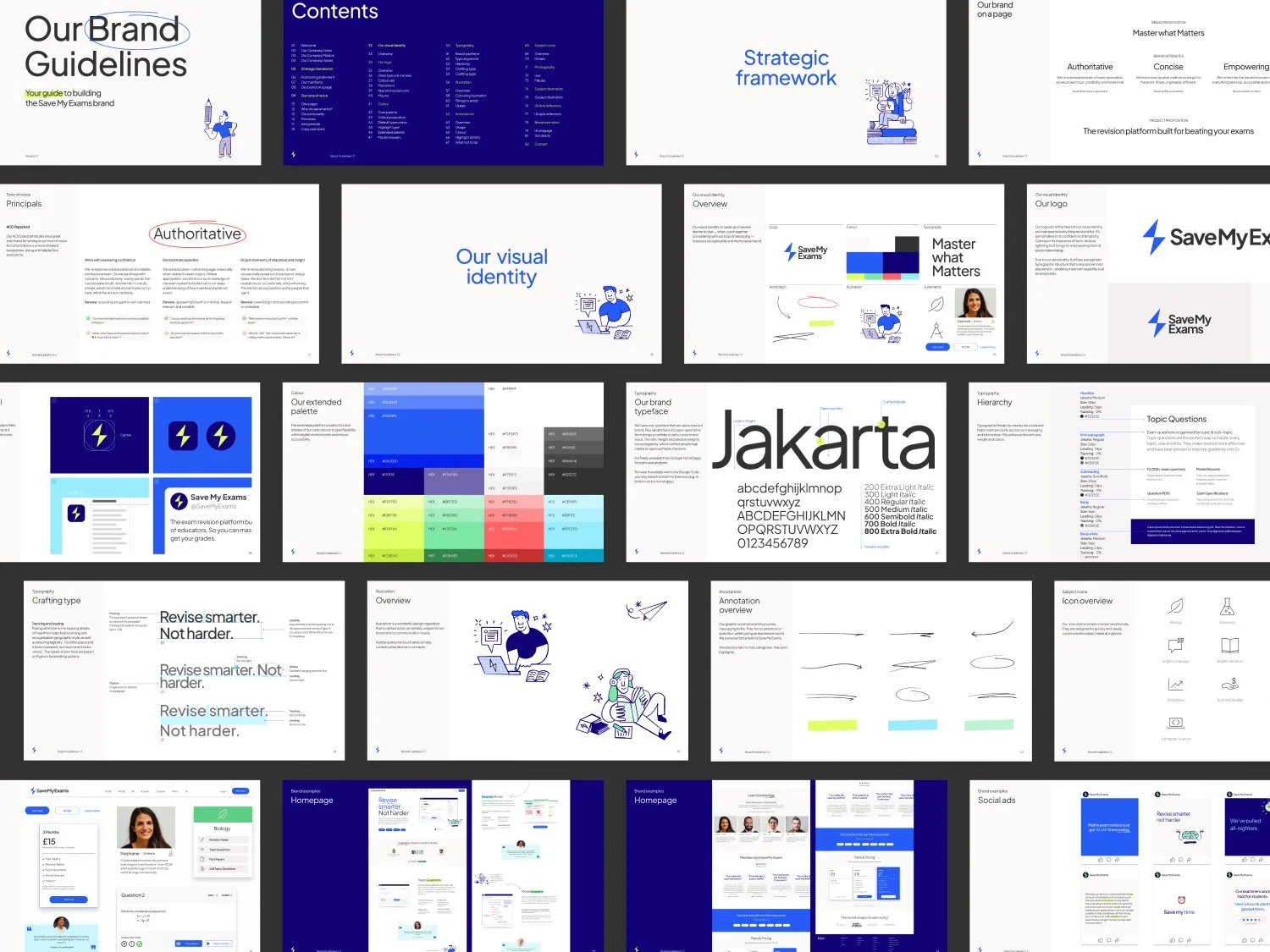The height and width of the screenshot is (952, 1270).
Task: Select the rounded-square lightning app icon
Action: [183, 435]
